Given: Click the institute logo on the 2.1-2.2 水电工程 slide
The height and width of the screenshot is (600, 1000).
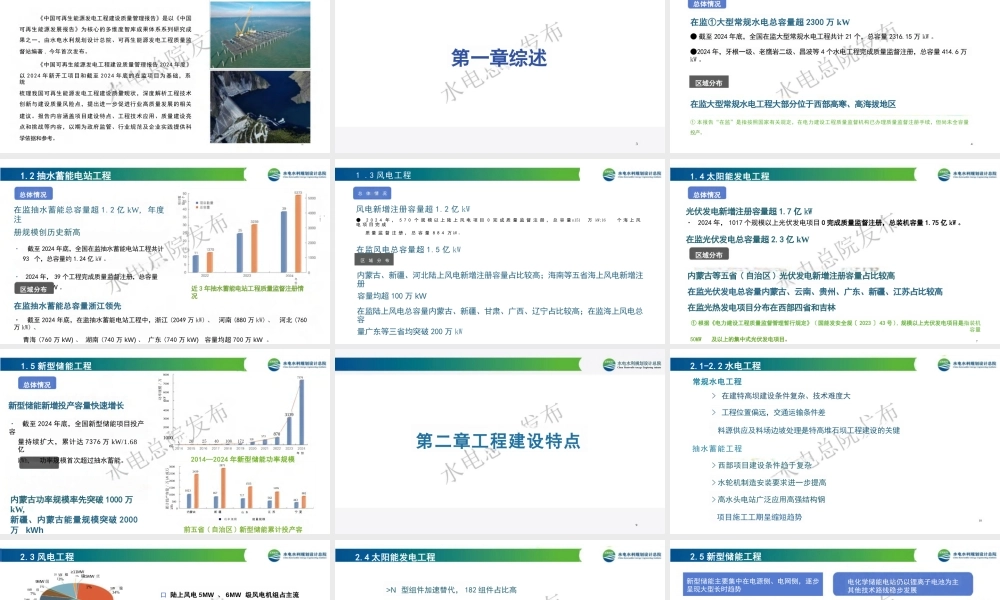Looking at the screenshot, I should click(x=967, y=364).
